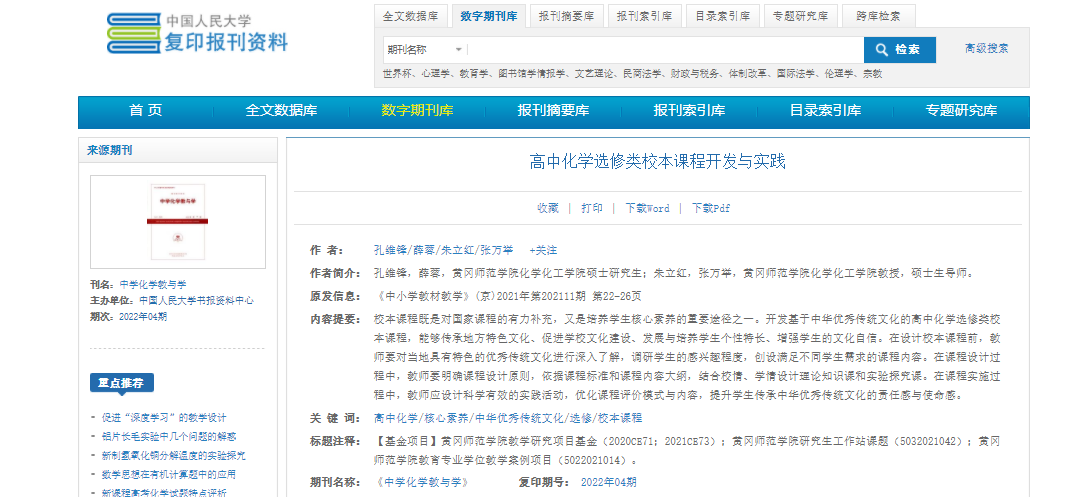The height and width of the screenshot is (497, 1069).
Task: Click the 首页 navigation bar item
Action: (x=146, y=111)
